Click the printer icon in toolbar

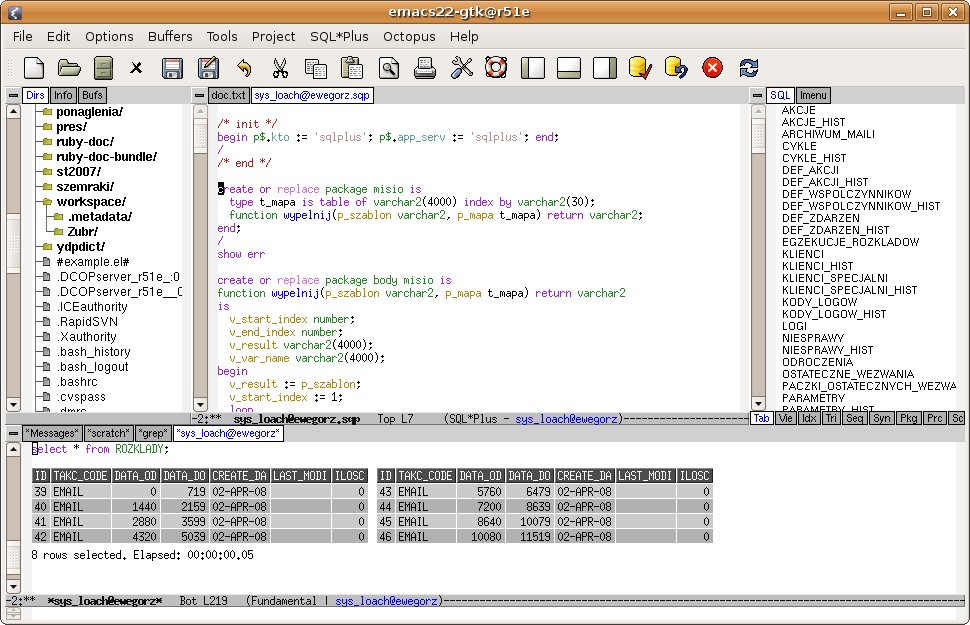pyautogui.click(x=425, y=68)
